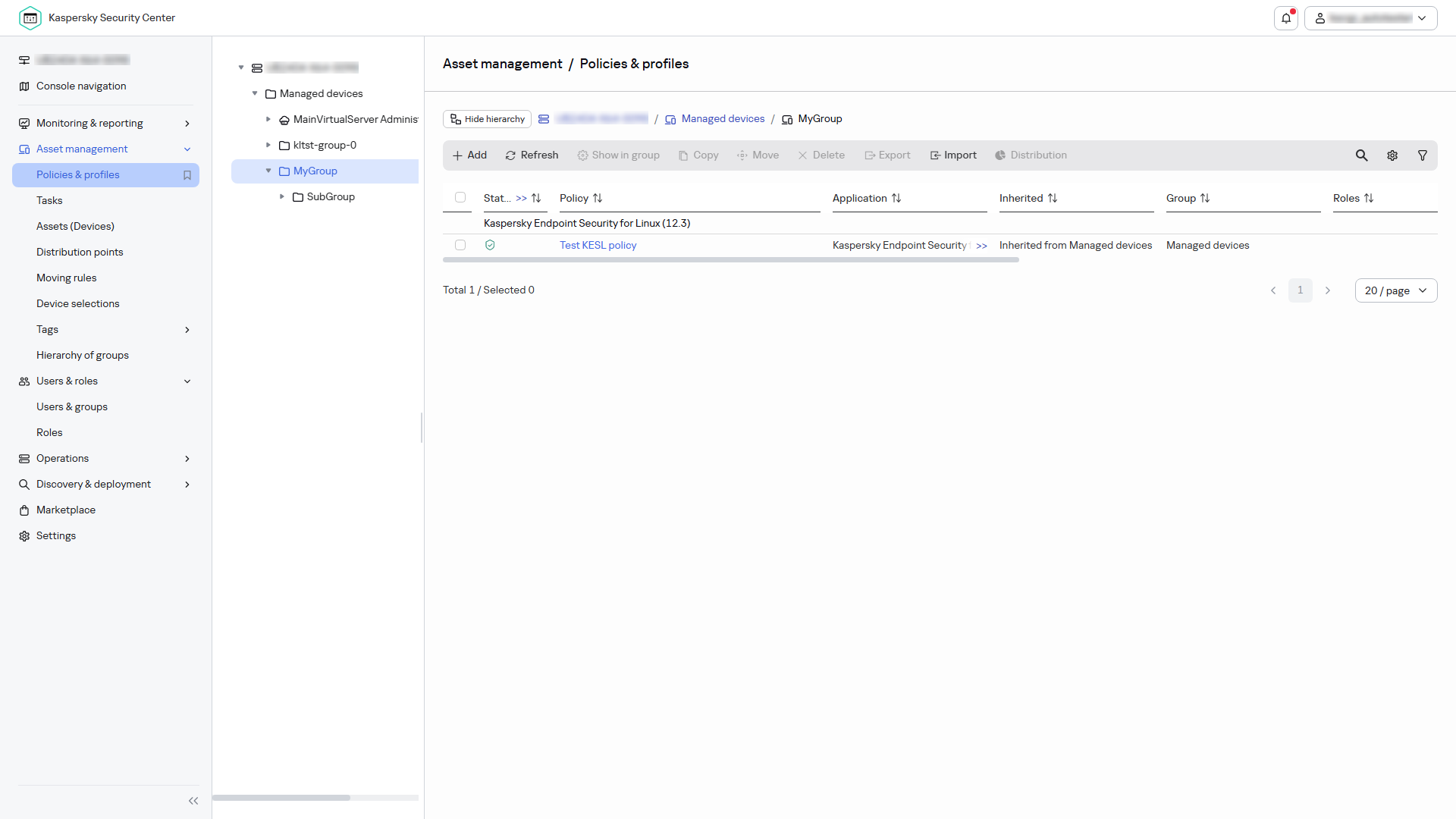The image size is (1456, 819).
Task: Click the Import button
Action: point(954,155)
